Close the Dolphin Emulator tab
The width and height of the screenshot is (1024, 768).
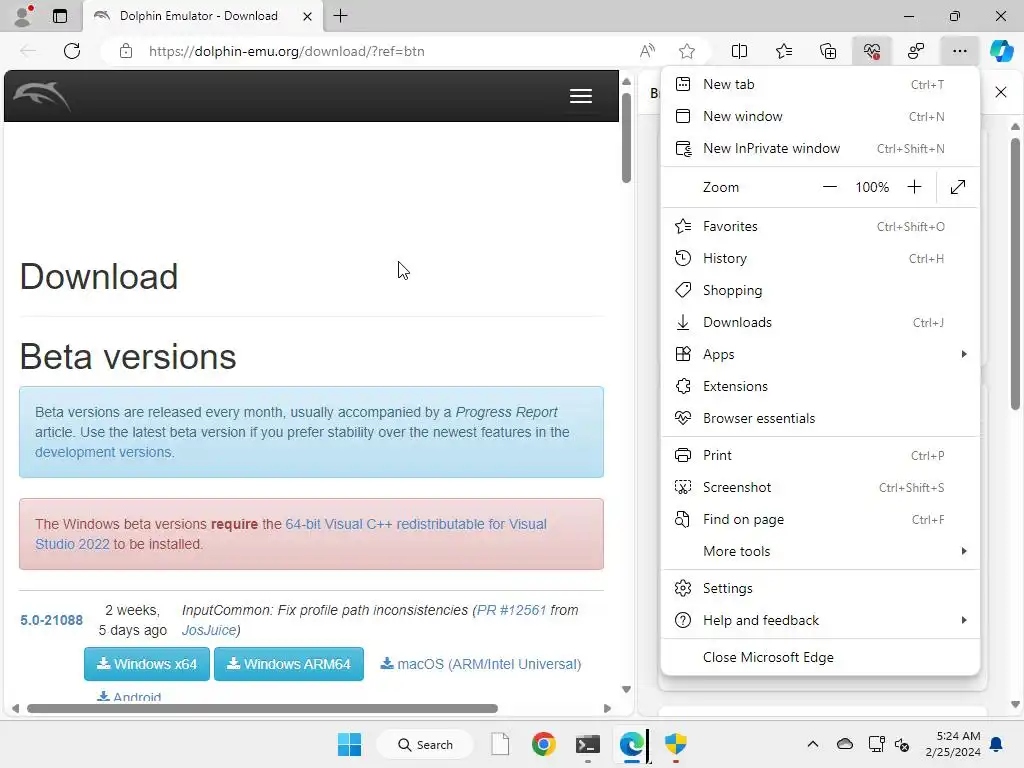(307, 16)
